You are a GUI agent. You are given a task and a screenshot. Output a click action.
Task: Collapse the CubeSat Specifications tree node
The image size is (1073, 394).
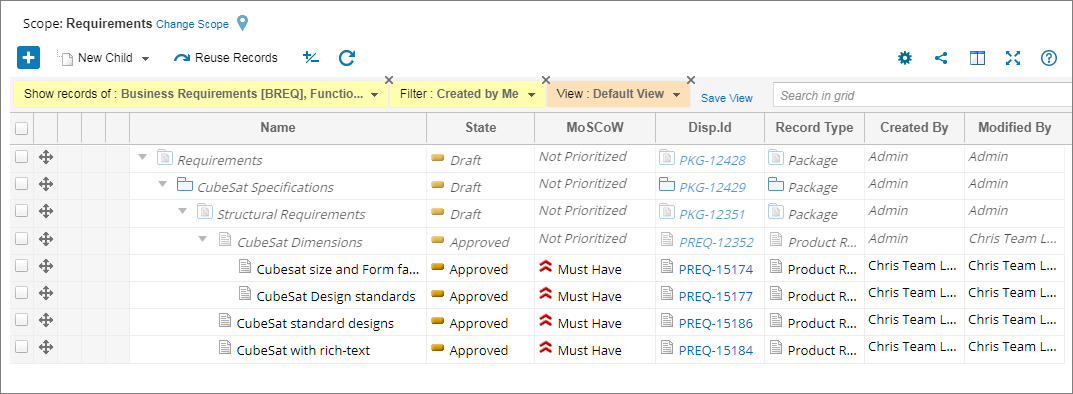[x=163, y=184]
